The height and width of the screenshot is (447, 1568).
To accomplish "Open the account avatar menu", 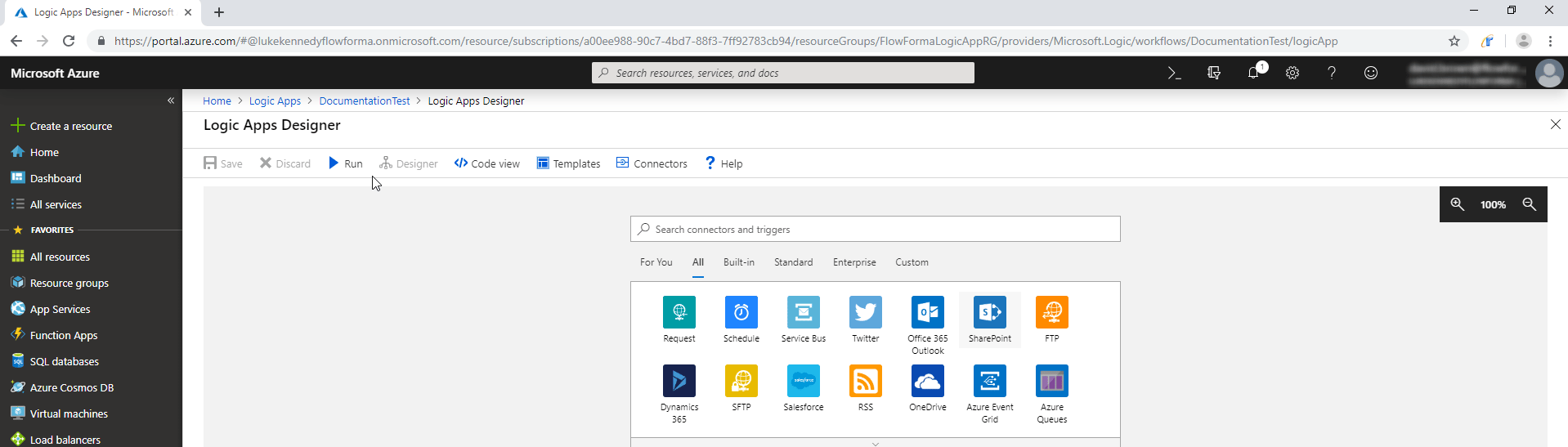I will (x=1549, y=73).
